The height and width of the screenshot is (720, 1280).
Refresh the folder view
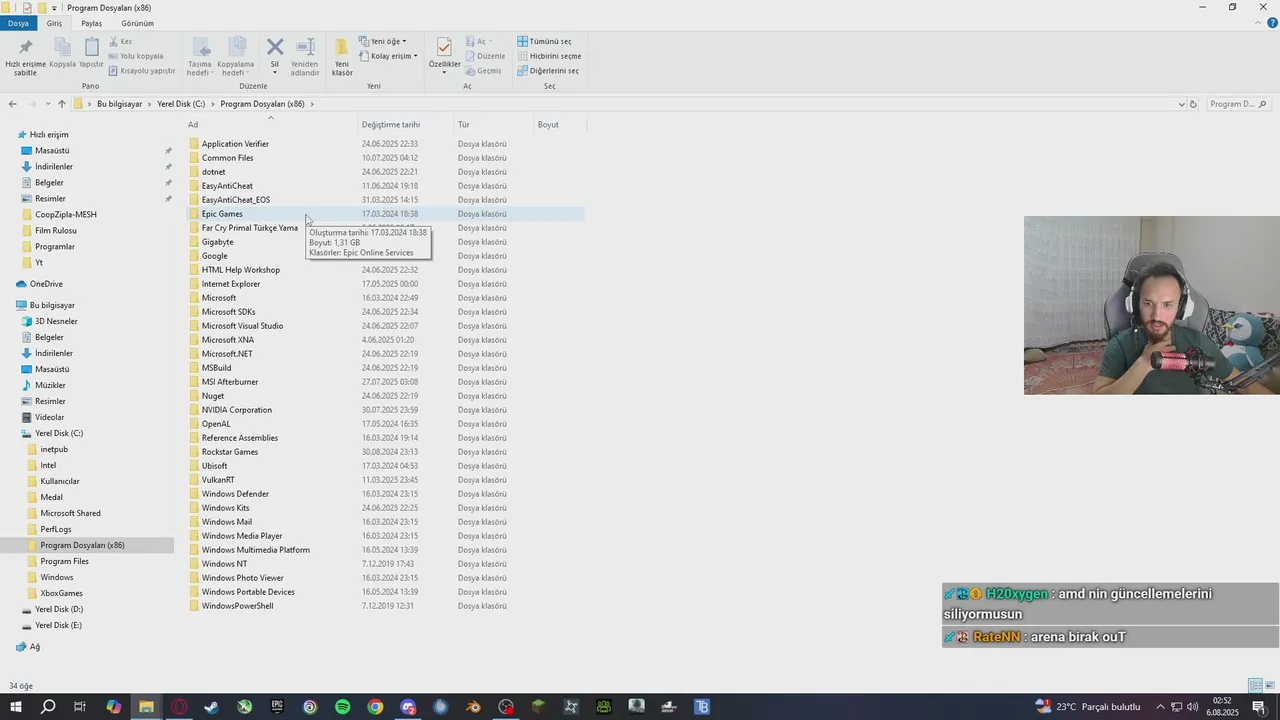(1192, 104)
